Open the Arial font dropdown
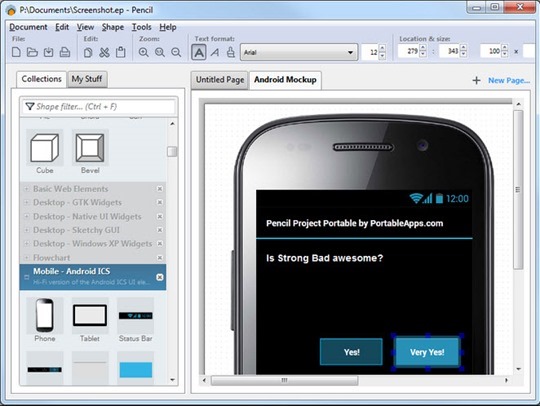 pyautogui.click(x=299, y=52)
